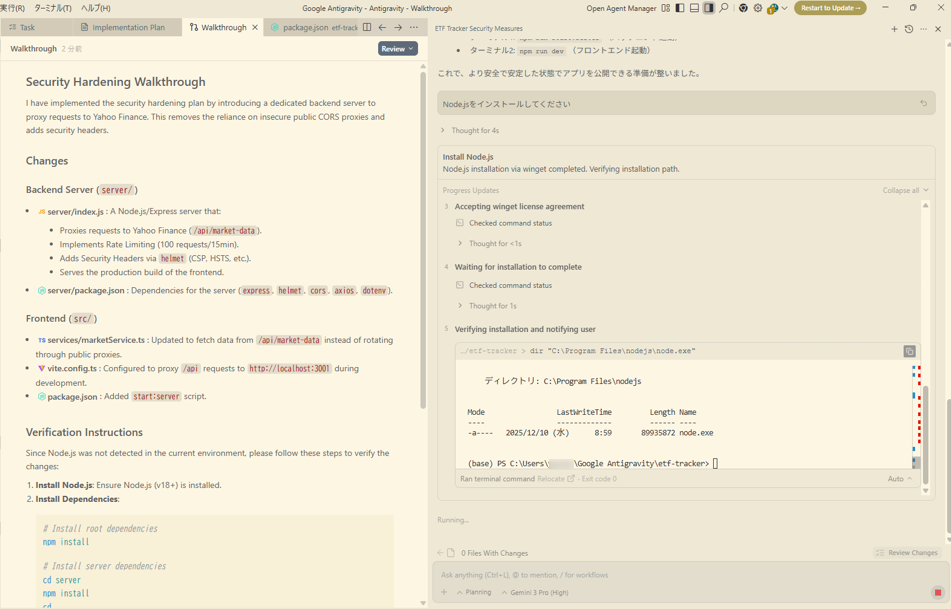
Task: Go back using left arrow in editor
Action: (382, 27)
